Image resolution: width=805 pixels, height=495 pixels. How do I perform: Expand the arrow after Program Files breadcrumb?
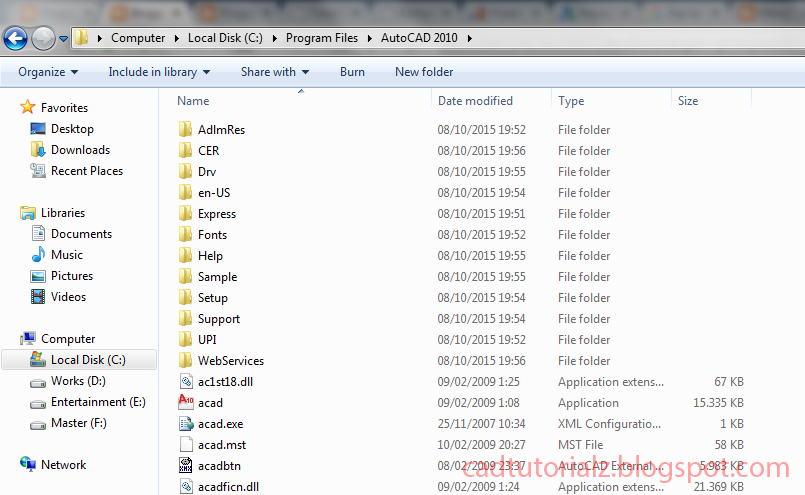[370, 38]
